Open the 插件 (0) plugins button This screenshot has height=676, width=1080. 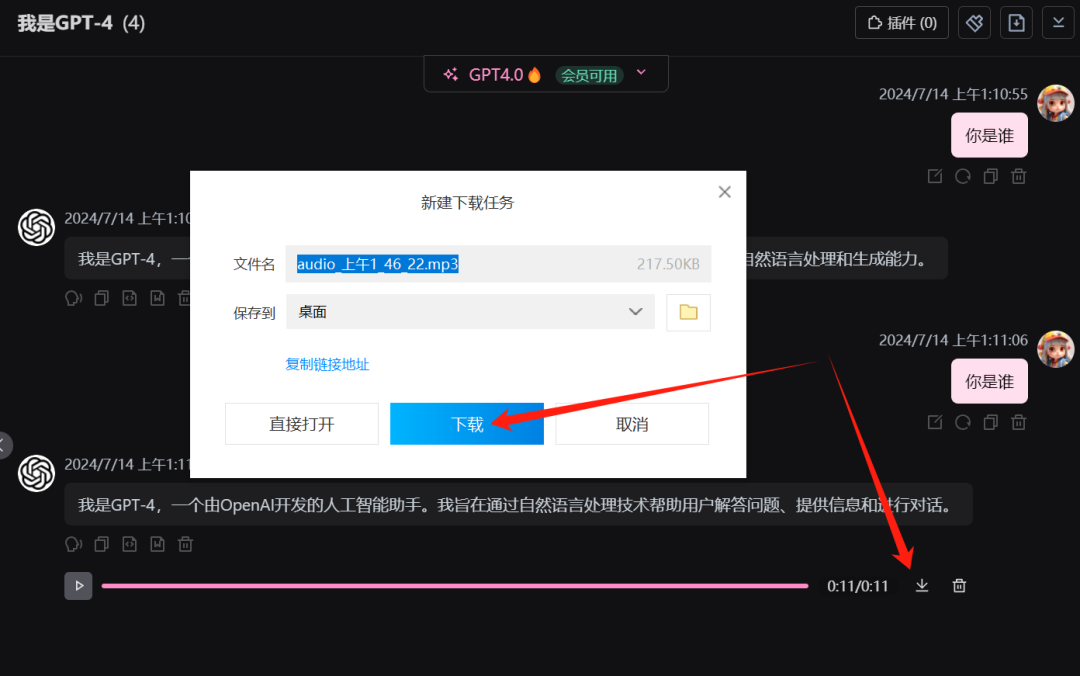[902, 23]
